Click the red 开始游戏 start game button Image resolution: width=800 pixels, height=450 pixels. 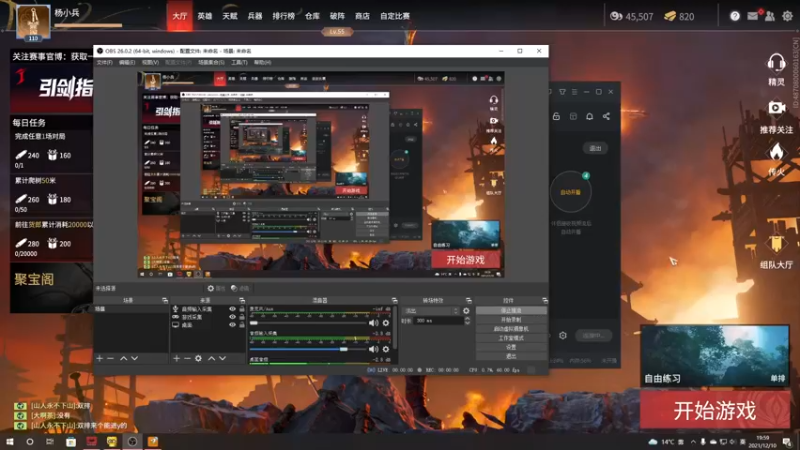(715, 410)
